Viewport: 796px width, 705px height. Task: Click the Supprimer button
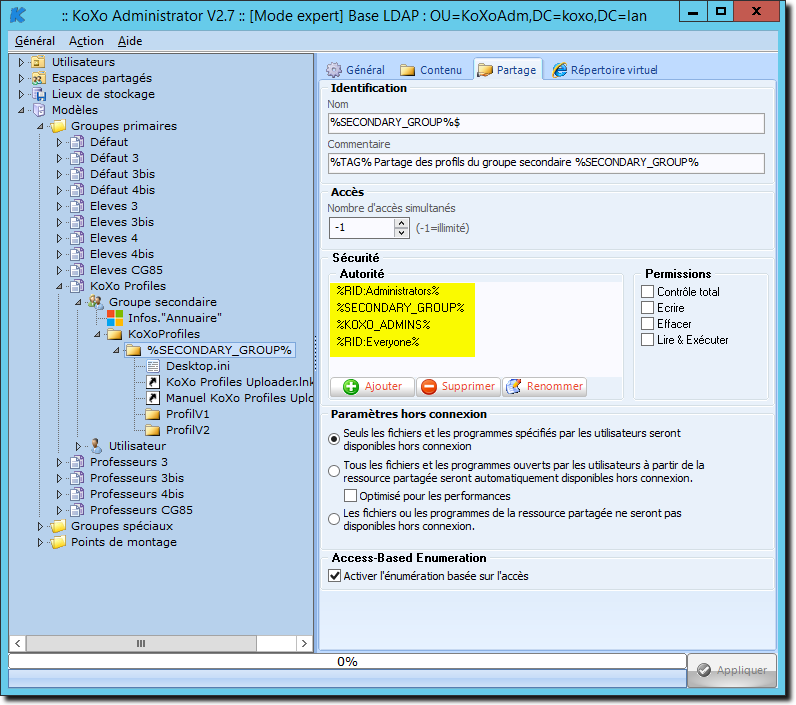pos(458,387)
